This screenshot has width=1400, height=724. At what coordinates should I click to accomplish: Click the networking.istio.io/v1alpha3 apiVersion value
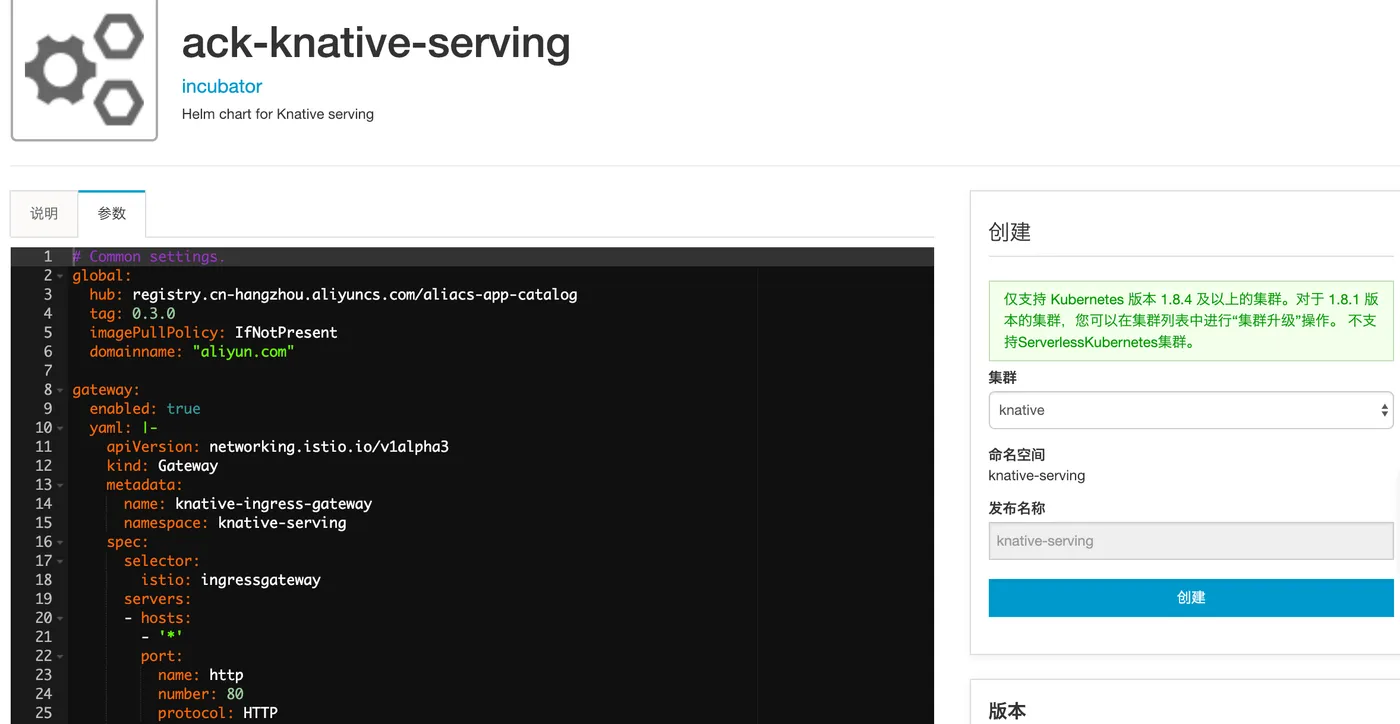329,446
